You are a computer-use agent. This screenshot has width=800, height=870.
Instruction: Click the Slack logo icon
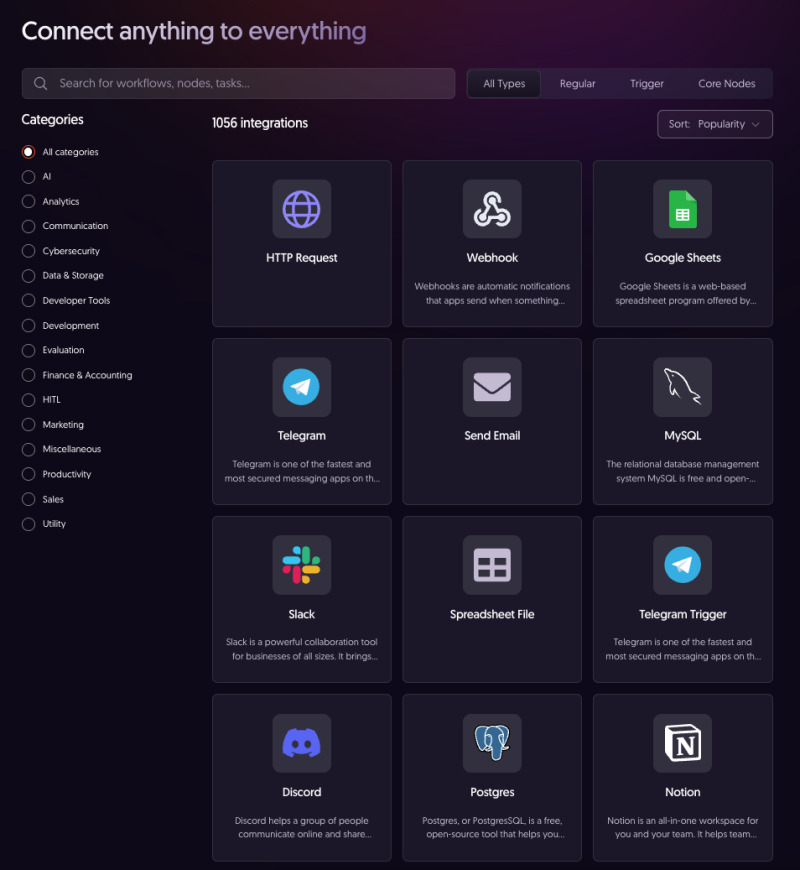coord(301,565)
